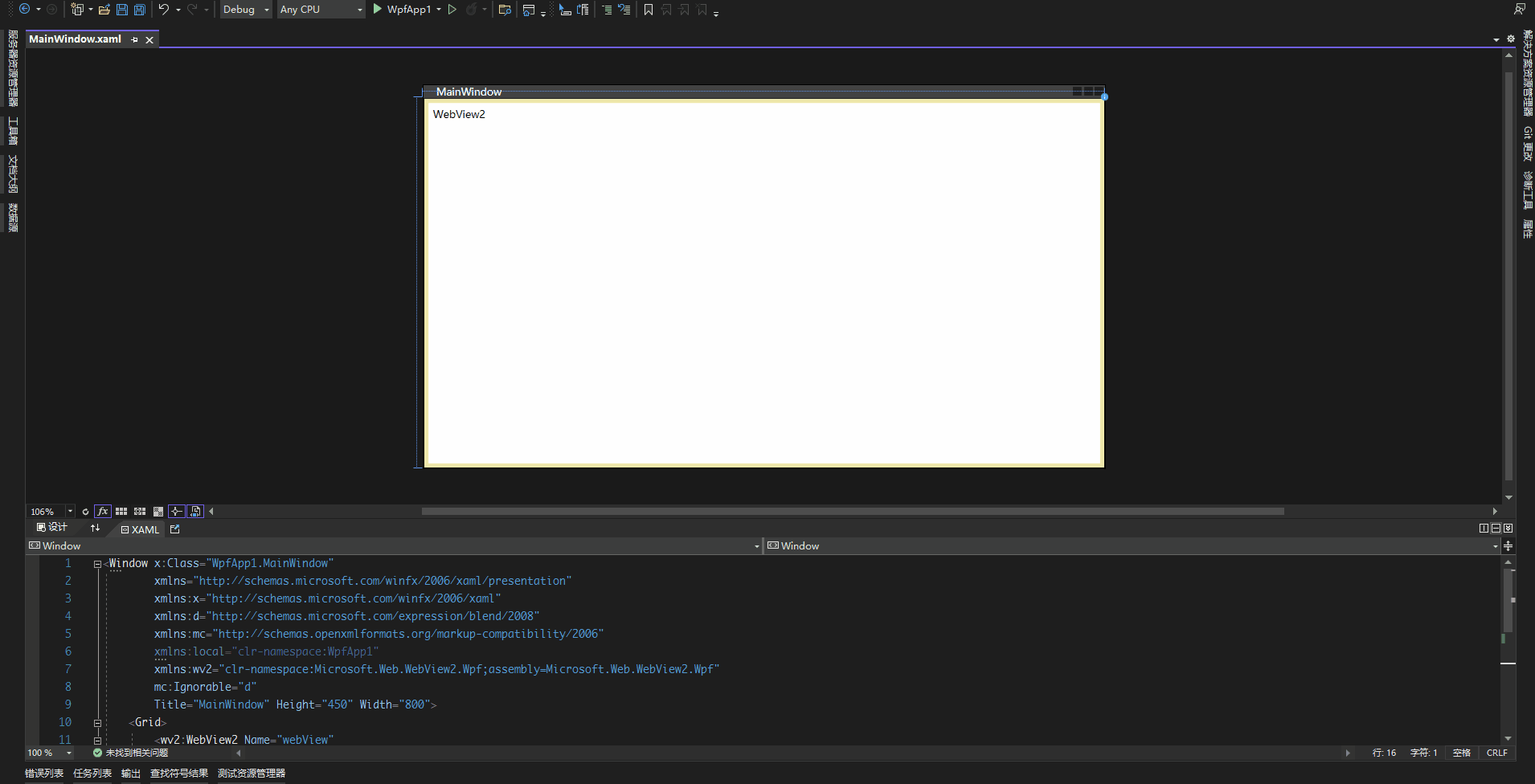Viewport: 1535px width, 784px height.
Task: Toggle a bookmark on the current line
Action: click(x=649, y=10)
